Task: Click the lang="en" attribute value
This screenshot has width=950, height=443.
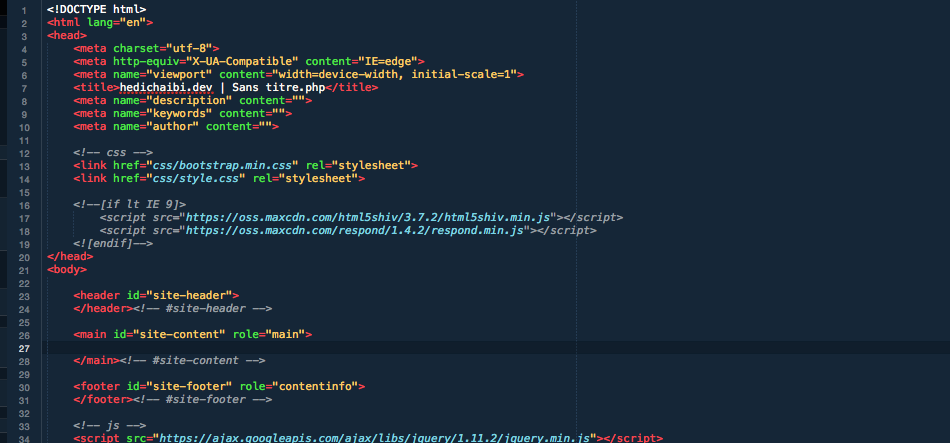Action: (x=132, y=23)
